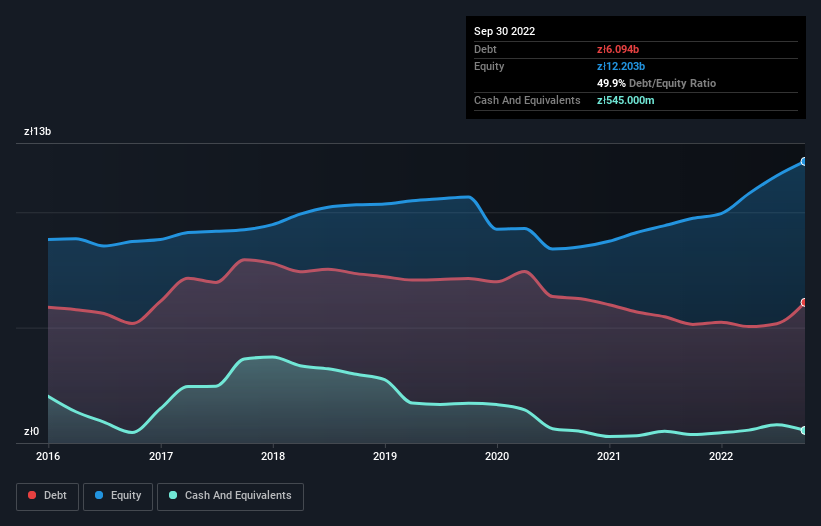Click the red Debt endpoint marker

804,303
